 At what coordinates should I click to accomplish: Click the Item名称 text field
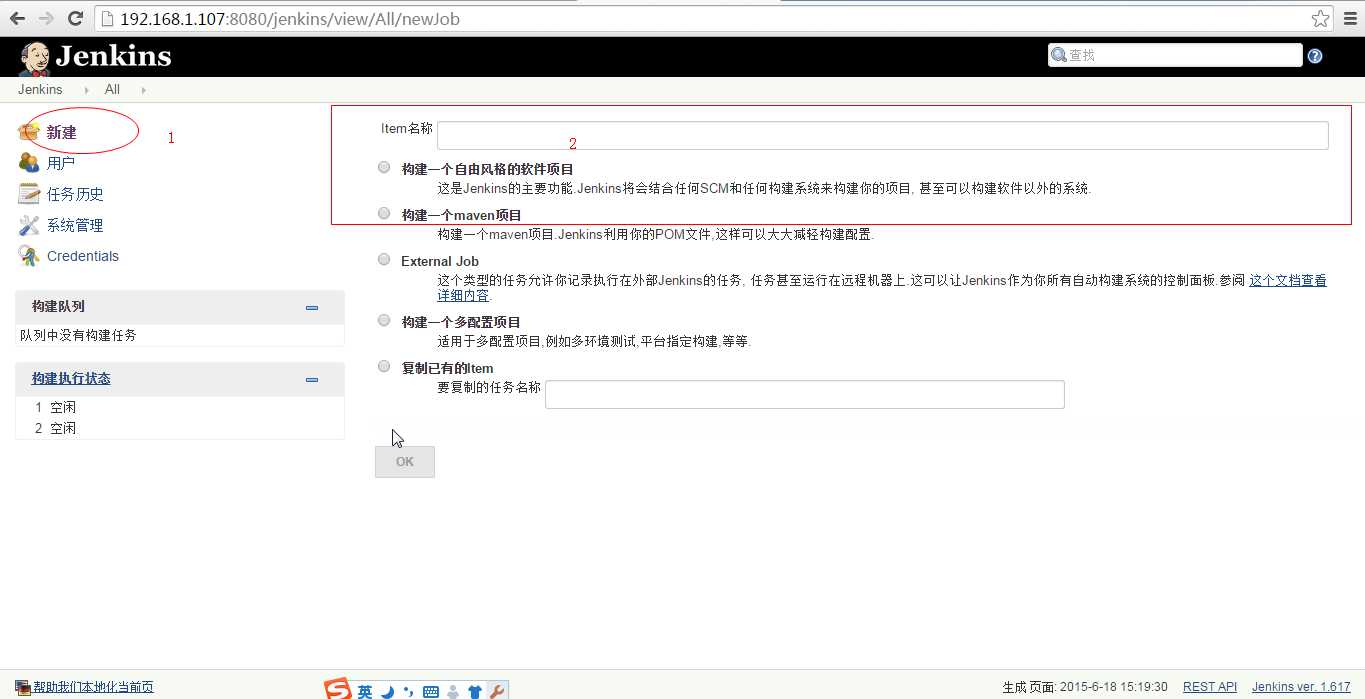(883, 135)
